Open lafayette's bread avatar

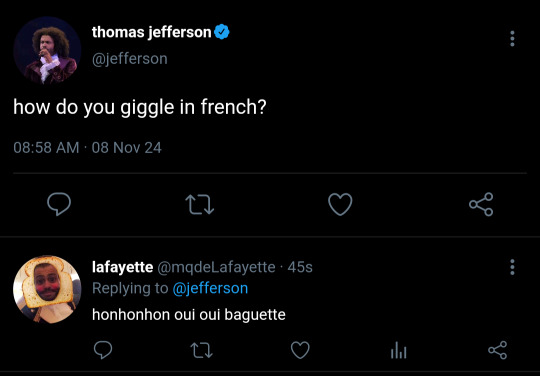[x=47, y=289]
